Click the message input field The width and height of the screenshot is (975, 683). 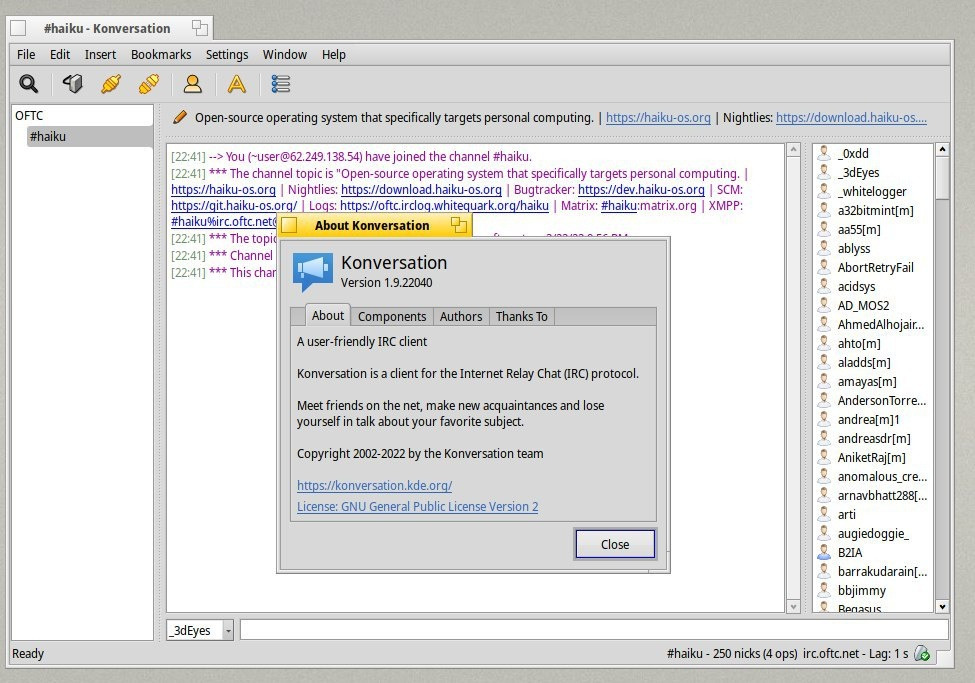click(594, 630)
